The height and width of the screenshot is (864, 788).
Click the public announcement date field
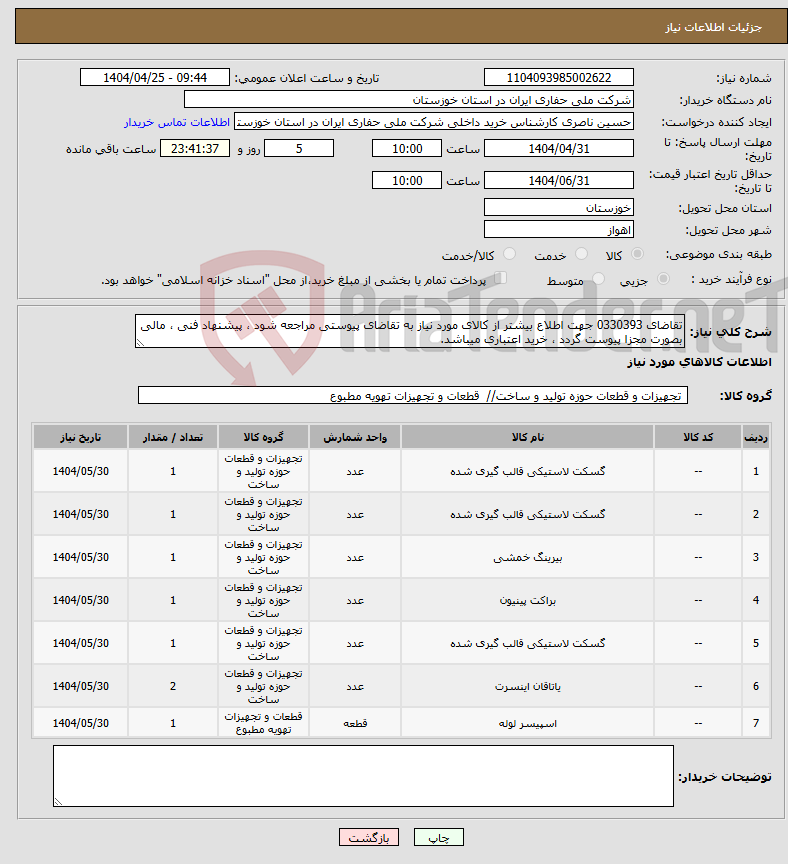(x=155, y=78)
